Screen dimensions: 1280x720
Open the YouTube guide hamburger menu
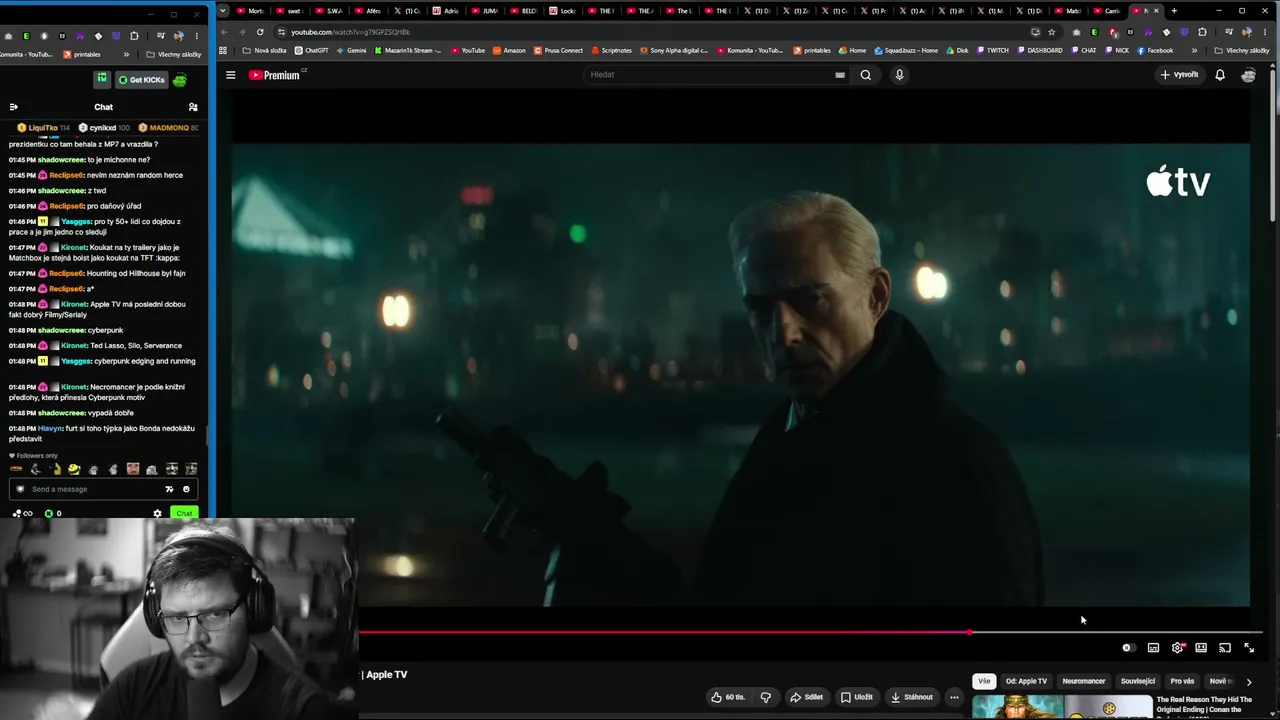(x=230, y=75)
